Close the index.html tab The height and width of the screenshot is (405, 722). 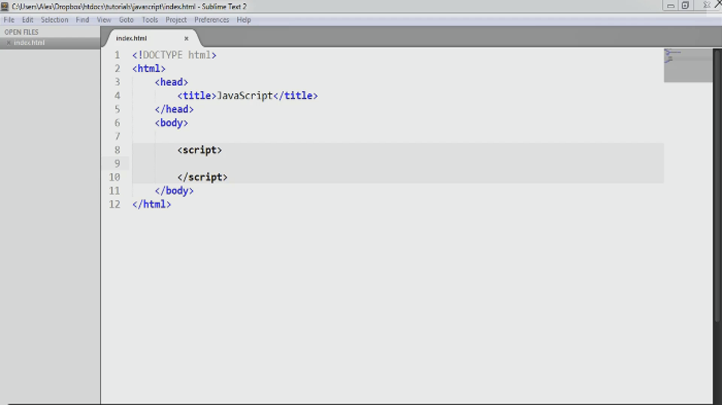[186, 39]
